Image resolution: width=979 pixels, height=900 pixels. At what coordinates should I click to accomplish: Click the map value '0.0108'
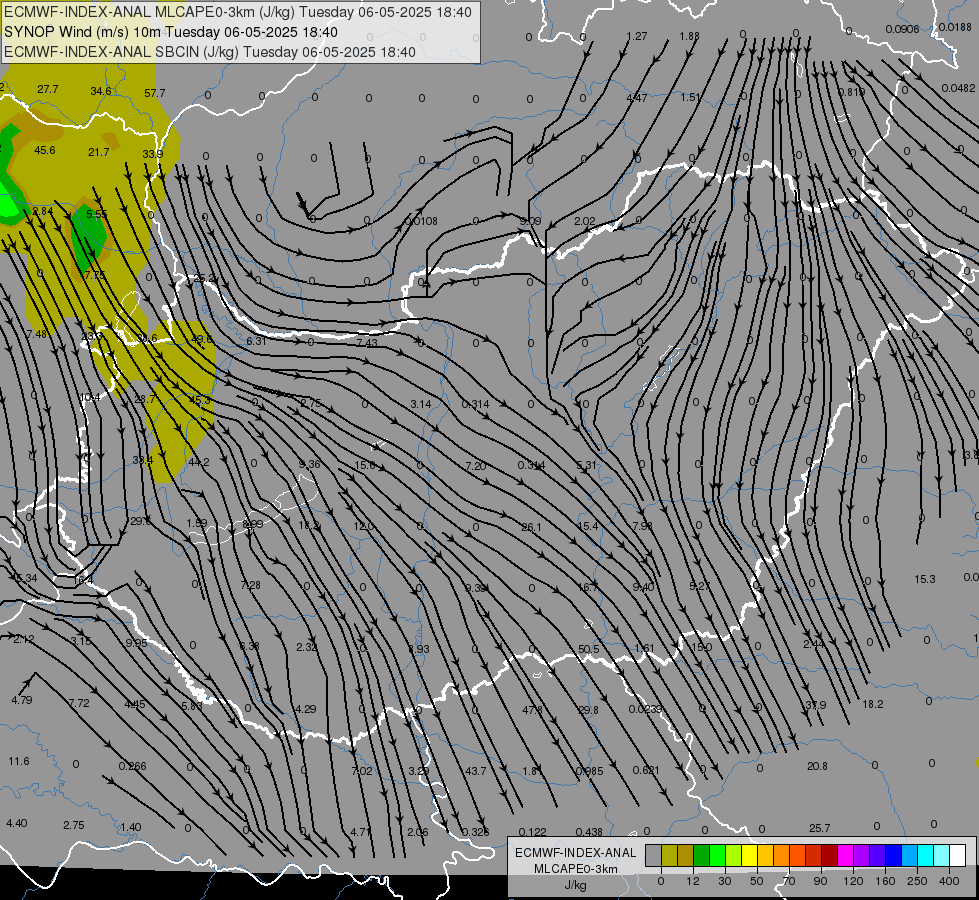pyautogui.click(x=421, y=221)
